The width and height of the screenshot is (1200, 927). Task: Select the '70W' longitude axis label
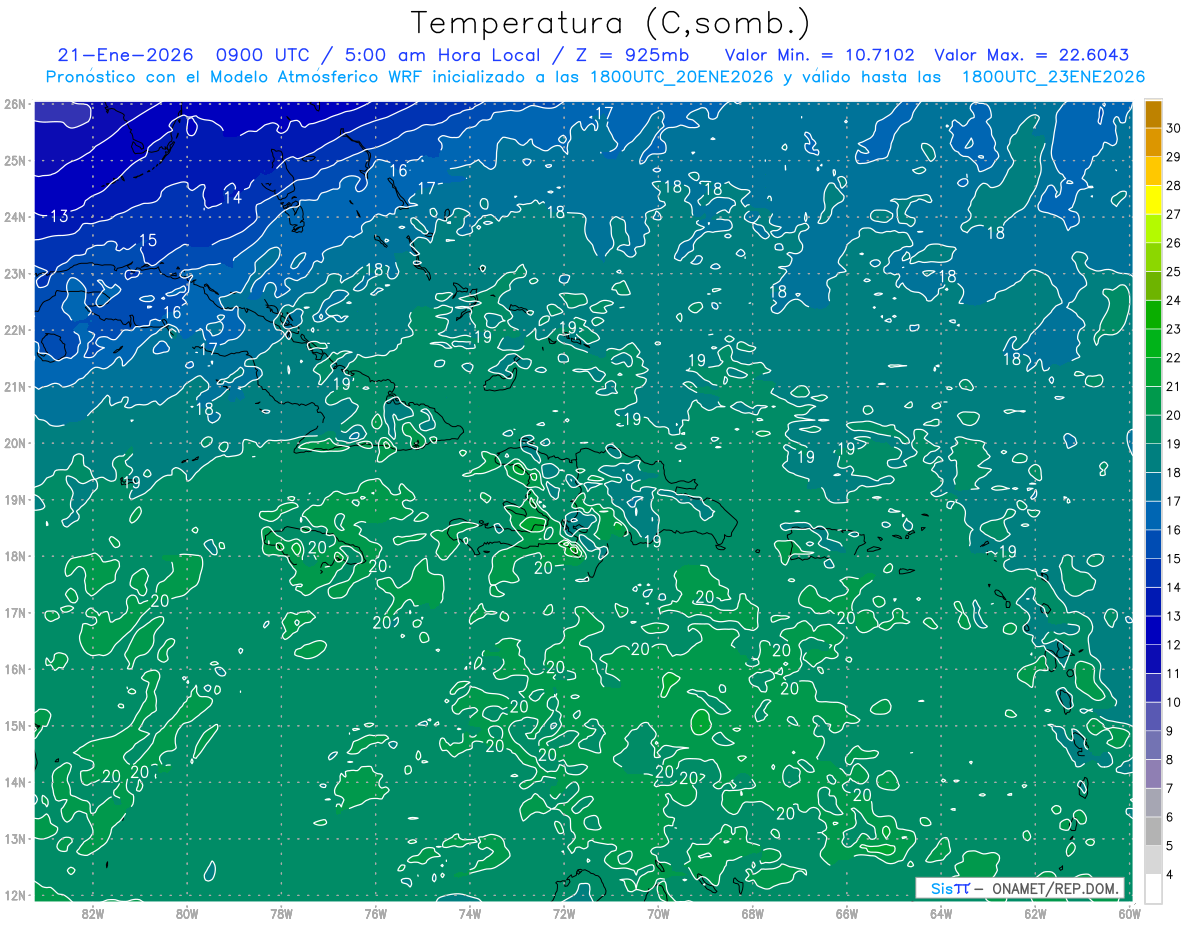pyautogui.click(x=658, y=913)
